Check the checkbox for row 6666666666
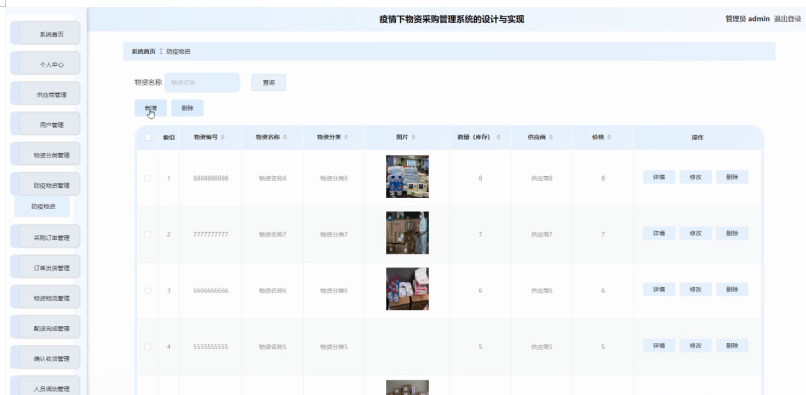 [148, 291]
